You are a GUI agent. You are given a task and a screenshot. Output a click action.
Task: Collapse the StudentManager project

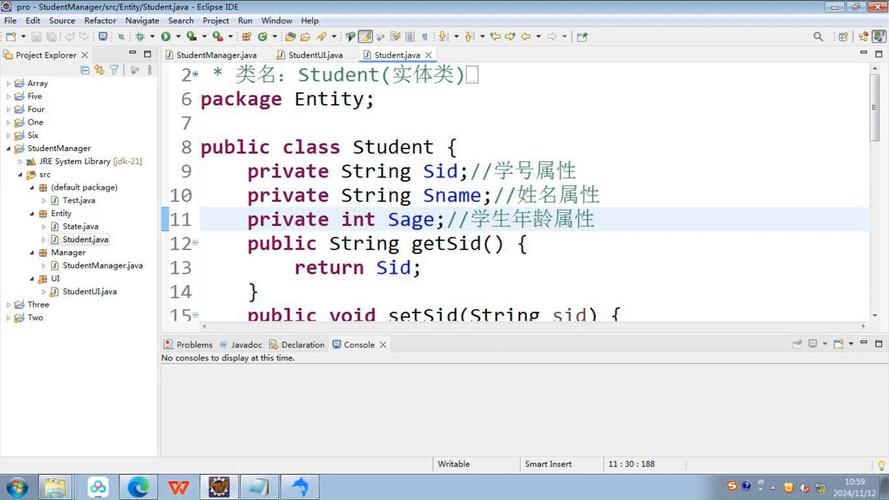tap(8, 149)
